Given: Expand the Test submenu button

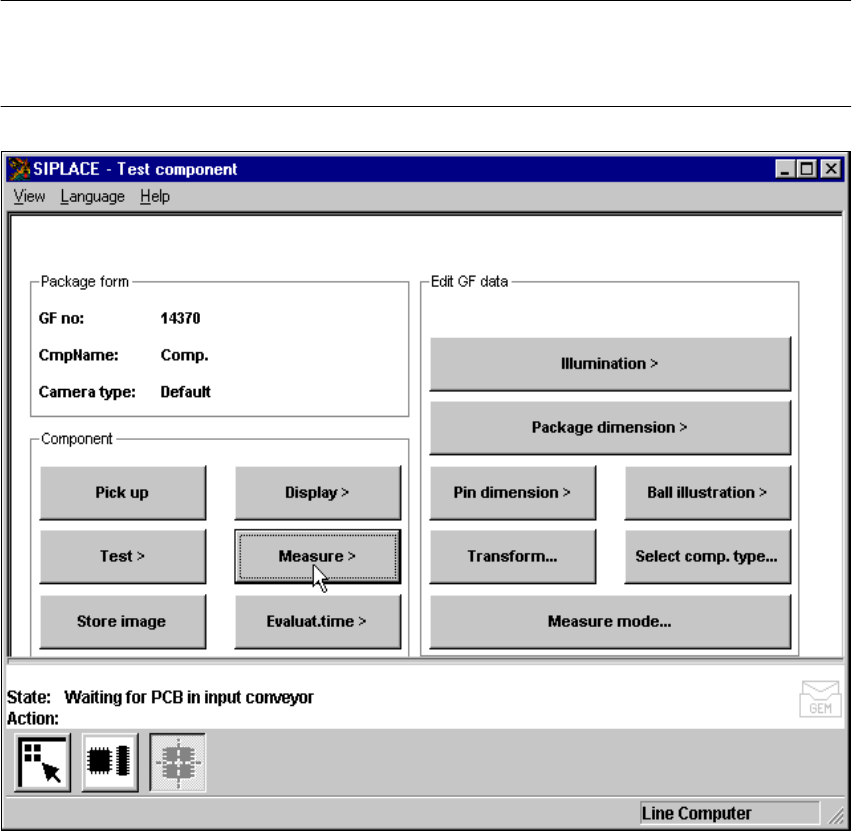Looking at the screenshot, I should (122, 556).
